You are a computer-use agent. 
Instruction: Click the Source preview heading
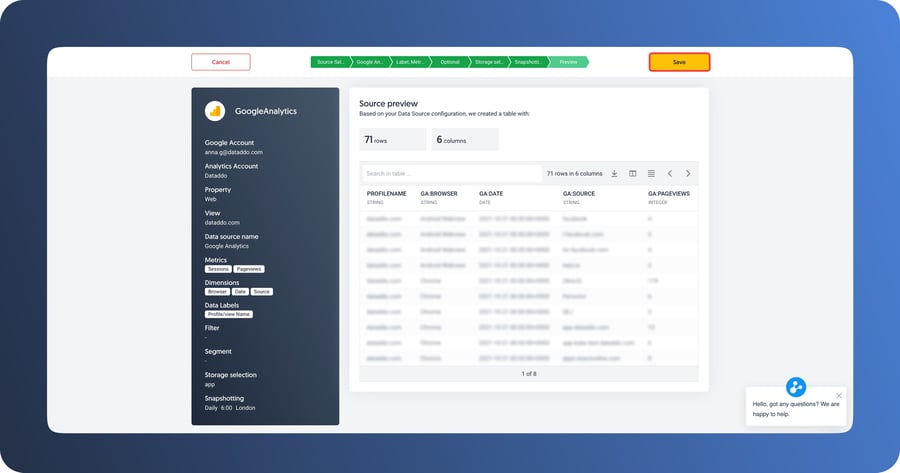389,103
